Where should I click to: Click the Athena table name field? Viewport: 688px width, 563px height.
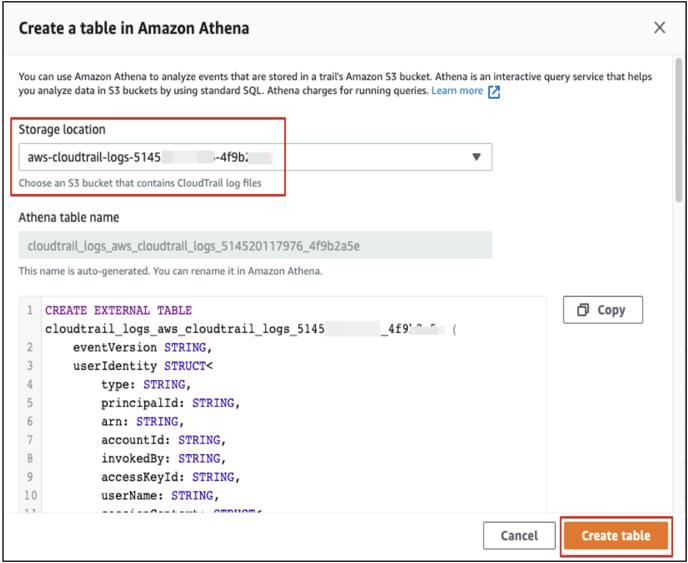click(x=255, y=245)
